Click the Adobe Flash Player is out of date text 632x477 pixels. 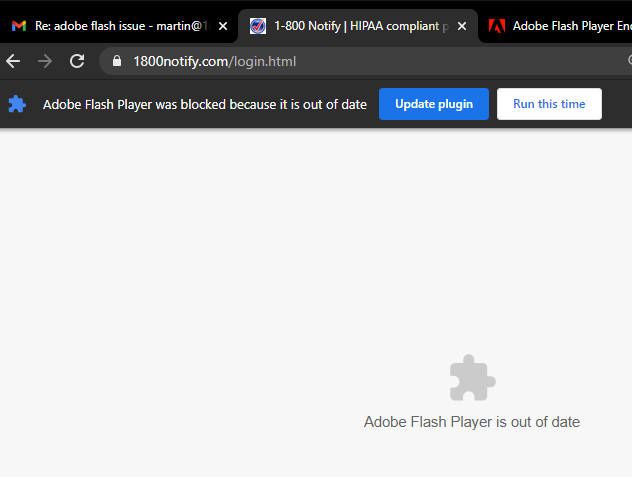(472, 422)
